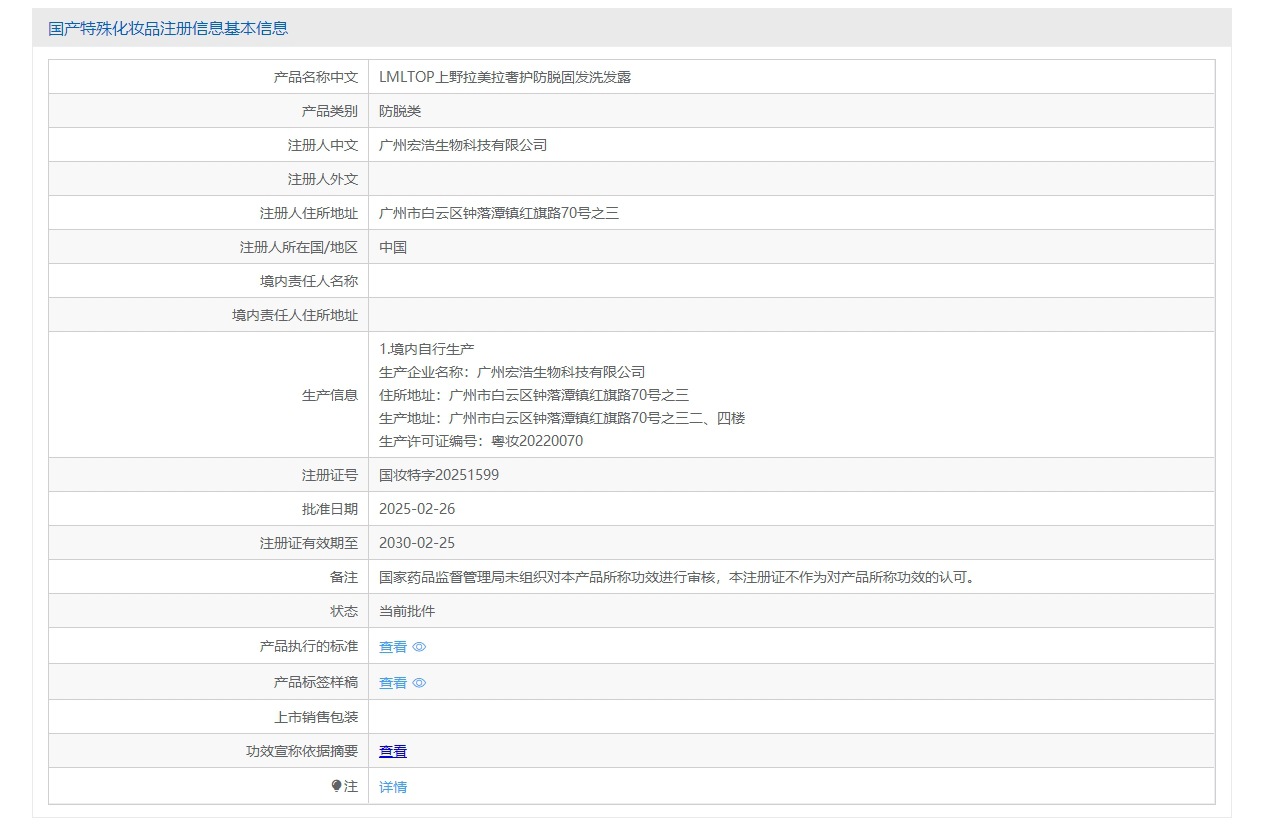This screenshot has width=1274, height=838.
Task: Click the expiry date 2030-02-25
Action: [x=417, y=543]
